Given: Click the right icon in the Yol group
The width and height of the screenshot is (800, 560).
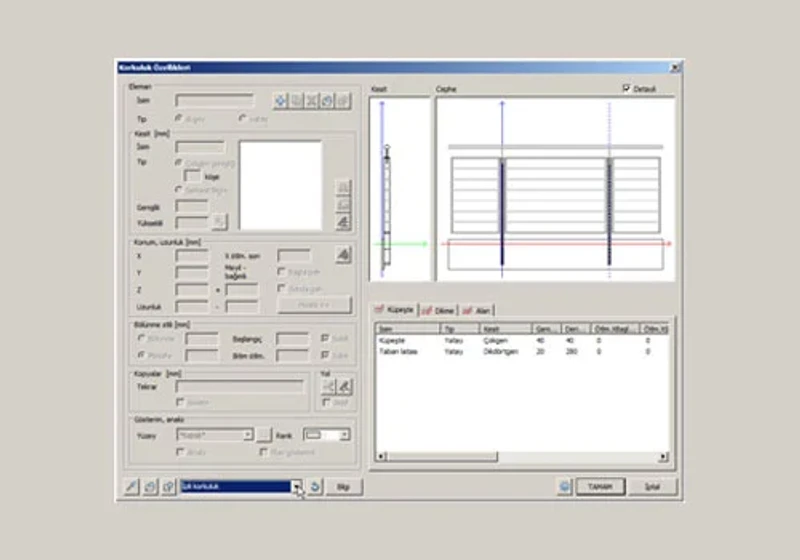Looking at the screenshot, I should 345,387.
